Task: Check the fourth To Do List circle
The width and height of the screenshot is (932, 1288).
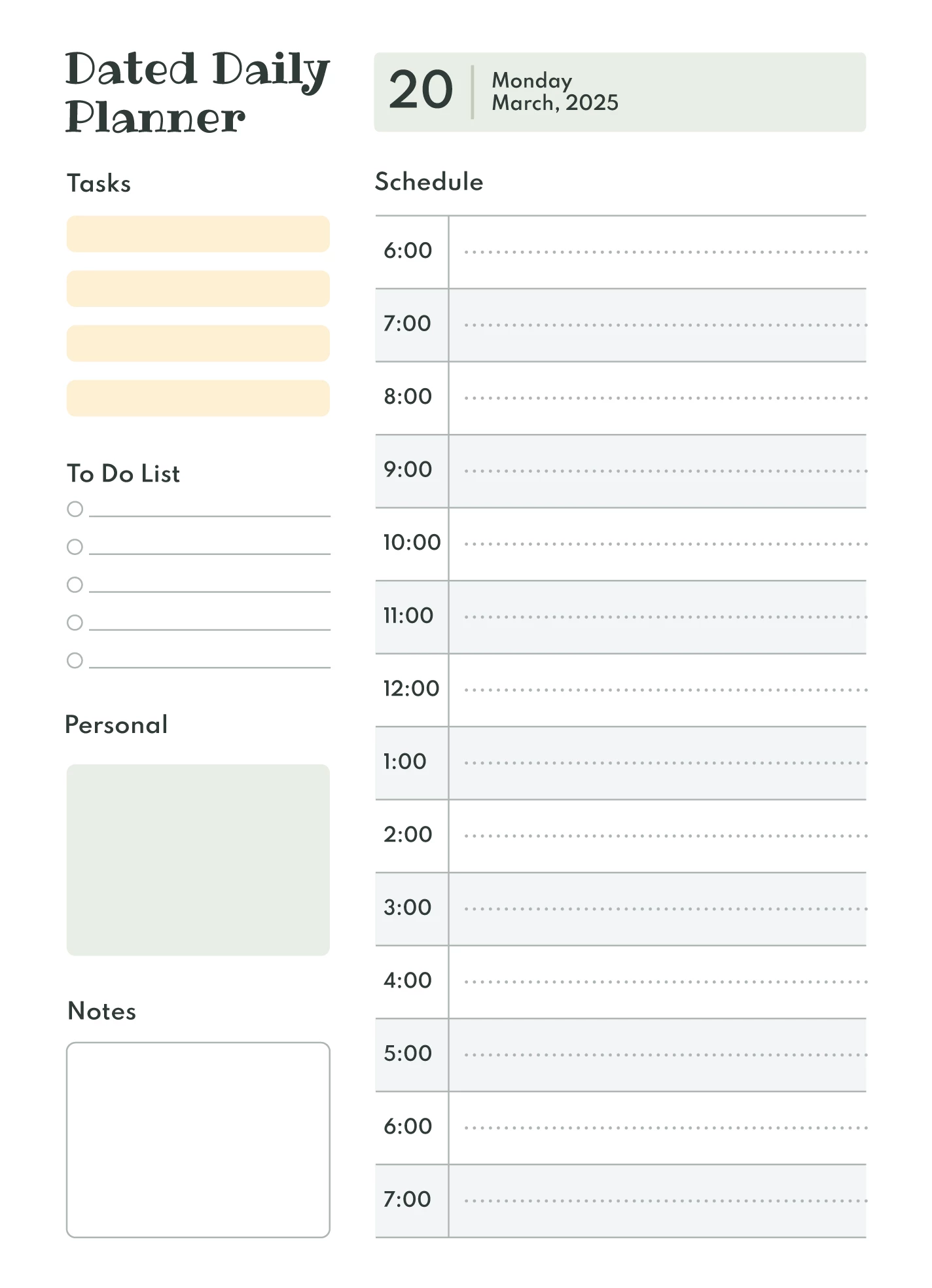Action: click(75, 622)
